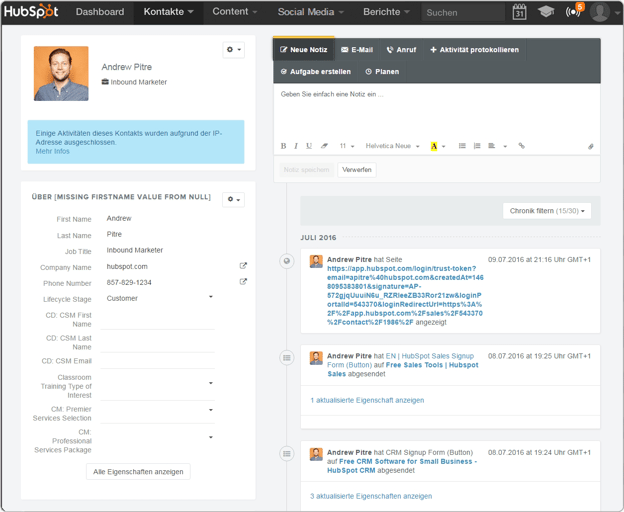Expand the Berichte menu

(386, 12)
